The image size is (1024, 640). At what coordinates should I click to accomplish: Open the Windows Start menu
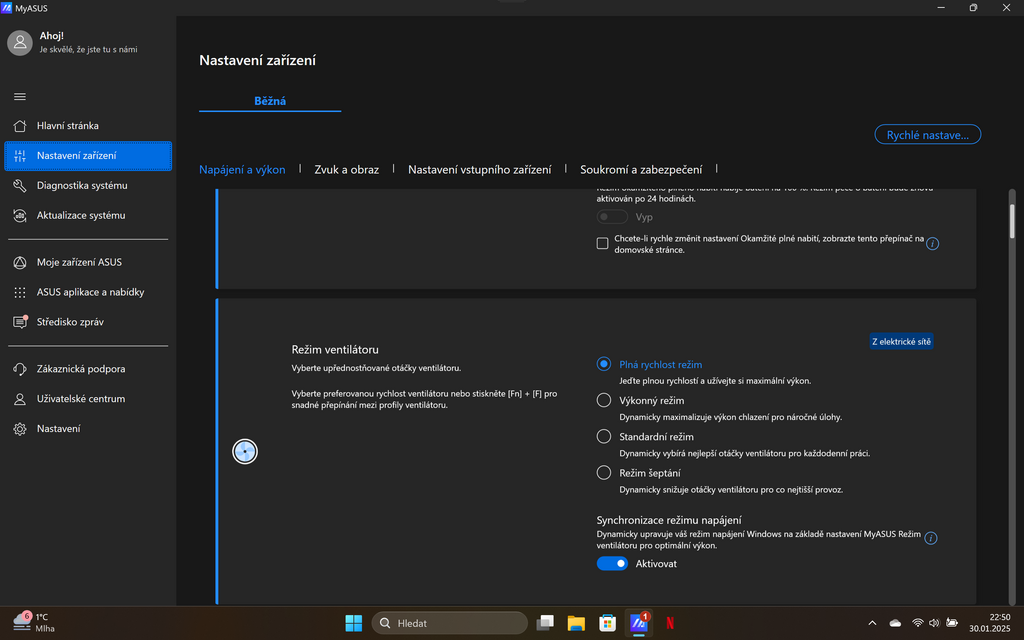point(353,622)
